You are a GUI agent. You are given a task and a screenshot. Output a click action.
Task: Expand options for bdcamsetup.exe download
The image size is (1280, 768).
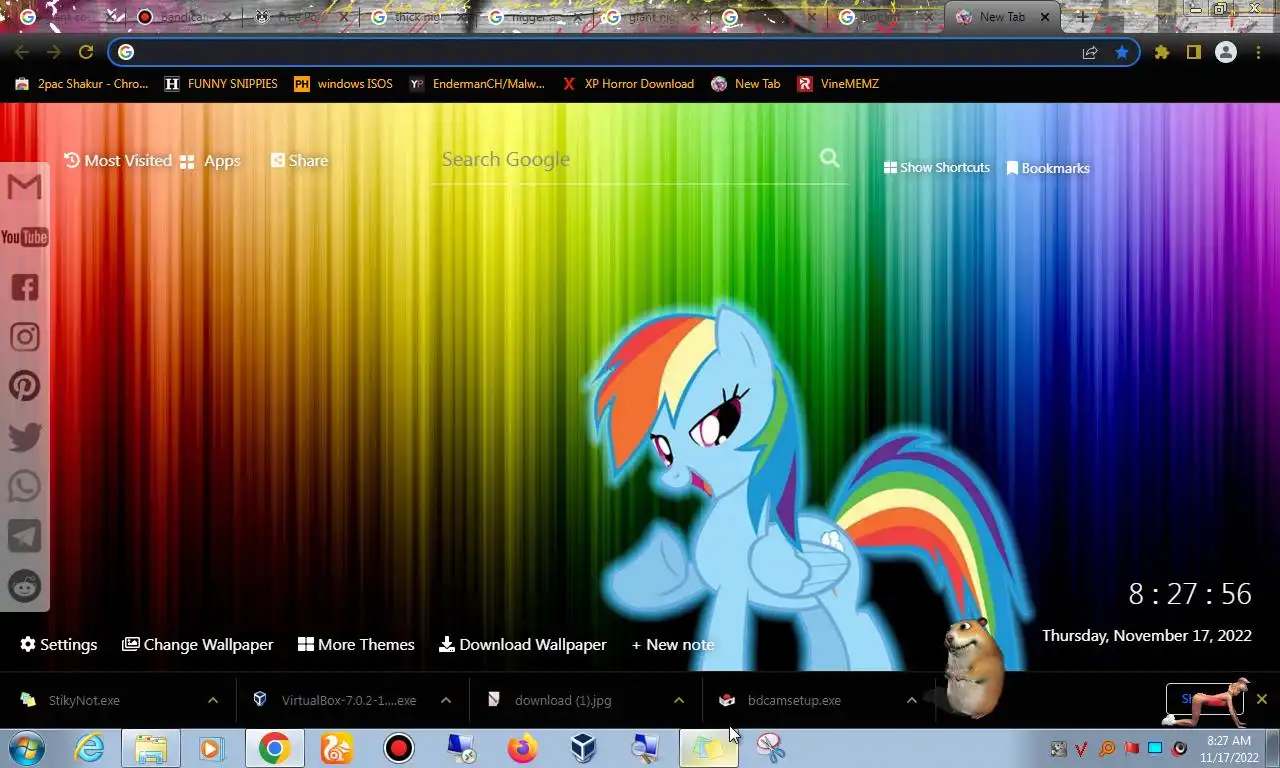click(x=912, y=700)
